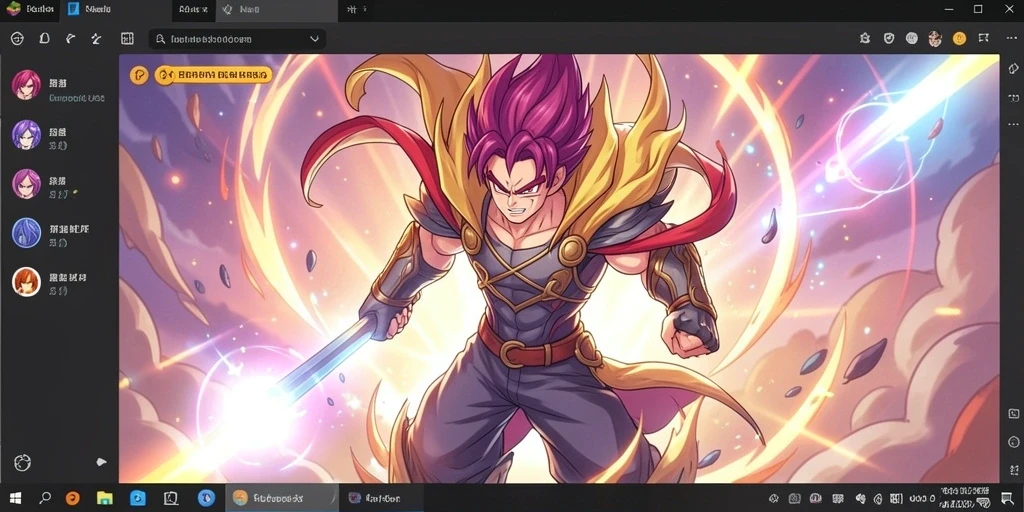Open File Explorer from the taskbar

[104, 498]
